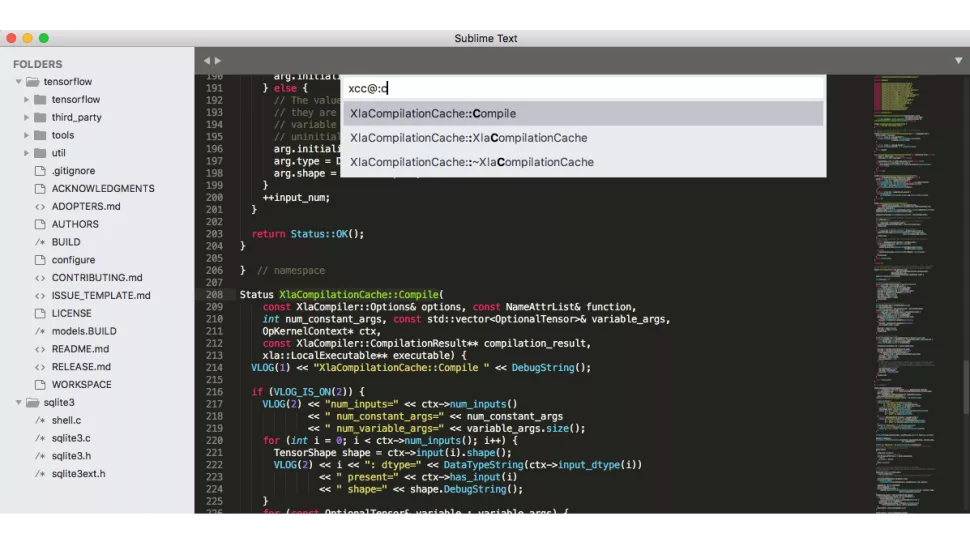Click the tab forward navigation arrow
The image size is (970, 546).
(218, 61)
